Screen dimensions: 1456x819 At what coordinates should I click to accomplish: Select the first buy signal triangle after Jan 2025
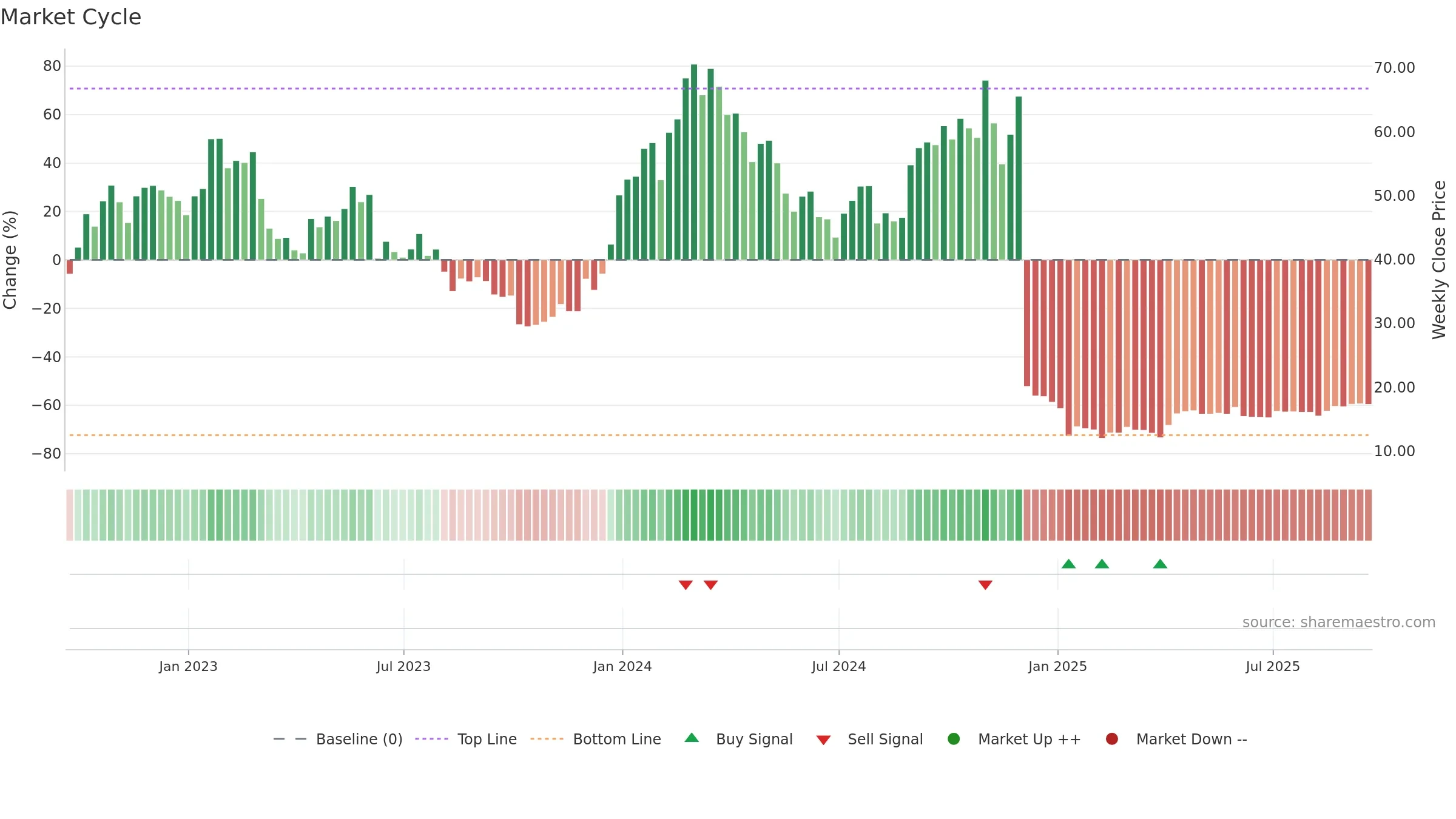1069,564
